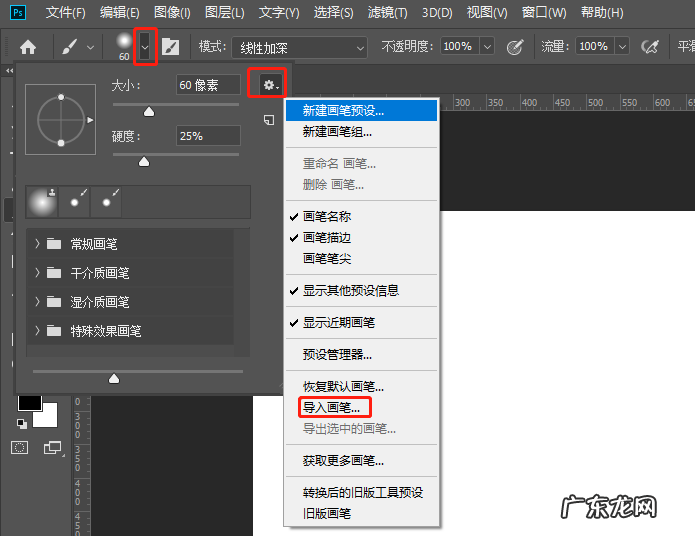Click the brush tip preview showing 60
The image size is (695, 536).
tap(124, 46)
